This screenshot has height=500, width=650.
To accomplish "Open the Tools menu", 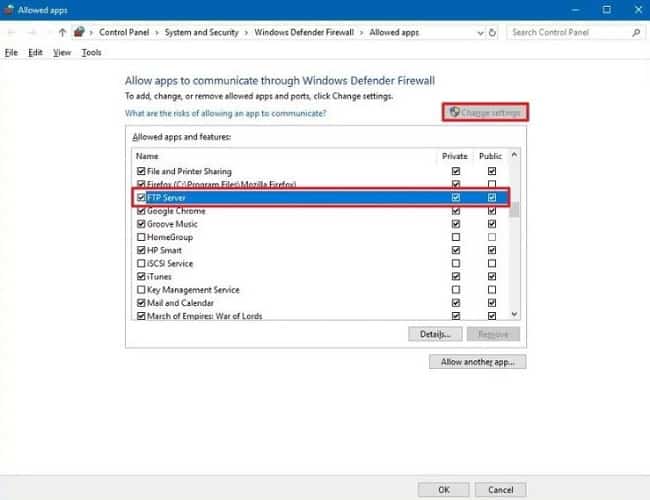I will click(91, 52).
